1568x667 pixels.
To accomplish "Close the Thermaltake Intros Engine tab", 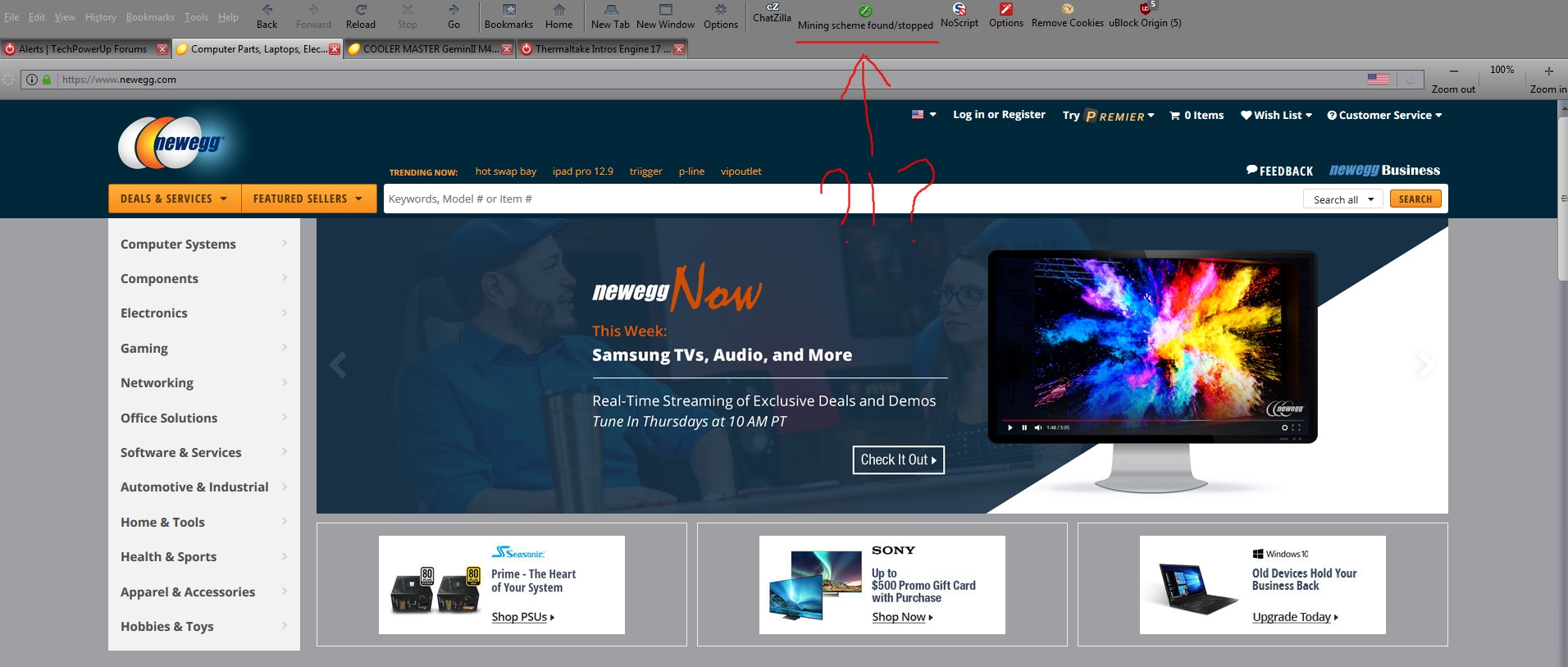I will [x=679, y=49].
